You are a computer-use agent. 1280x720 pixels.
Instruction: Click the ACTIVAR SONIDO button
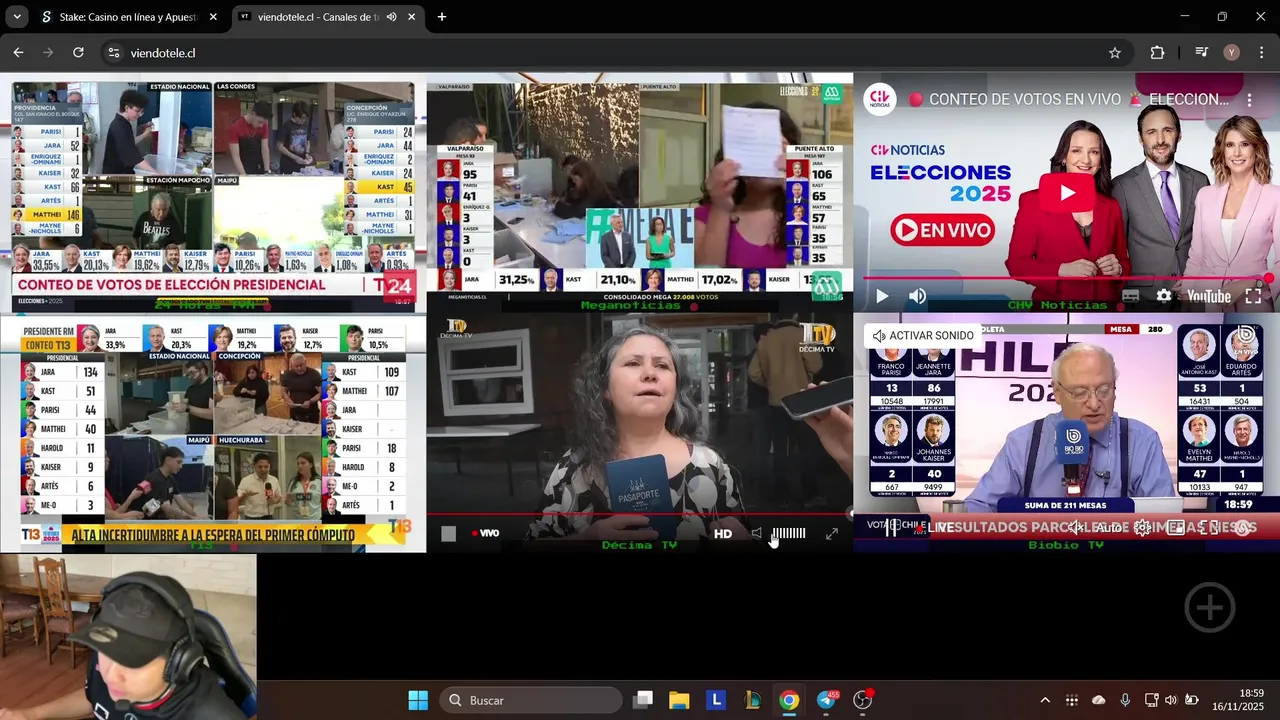click(x=921, y=336)
